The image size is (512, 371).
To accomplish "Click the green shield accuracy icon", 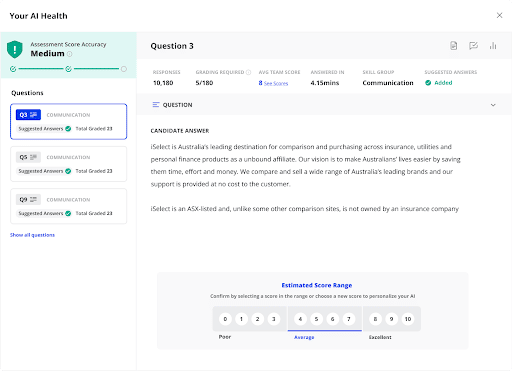I will [15, 49].
